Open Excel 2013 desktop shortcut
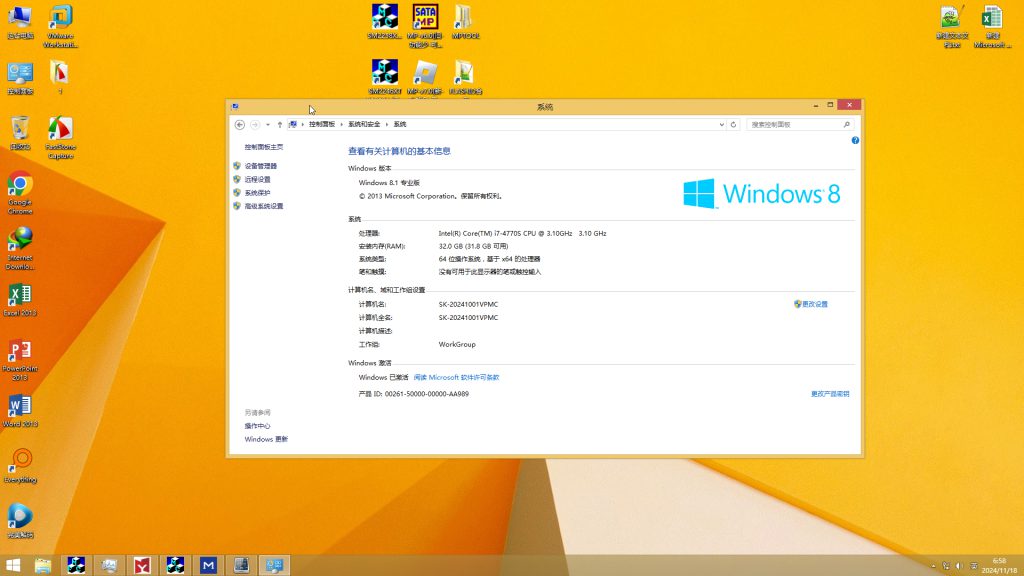1024x576 pixels. (20, 296)
